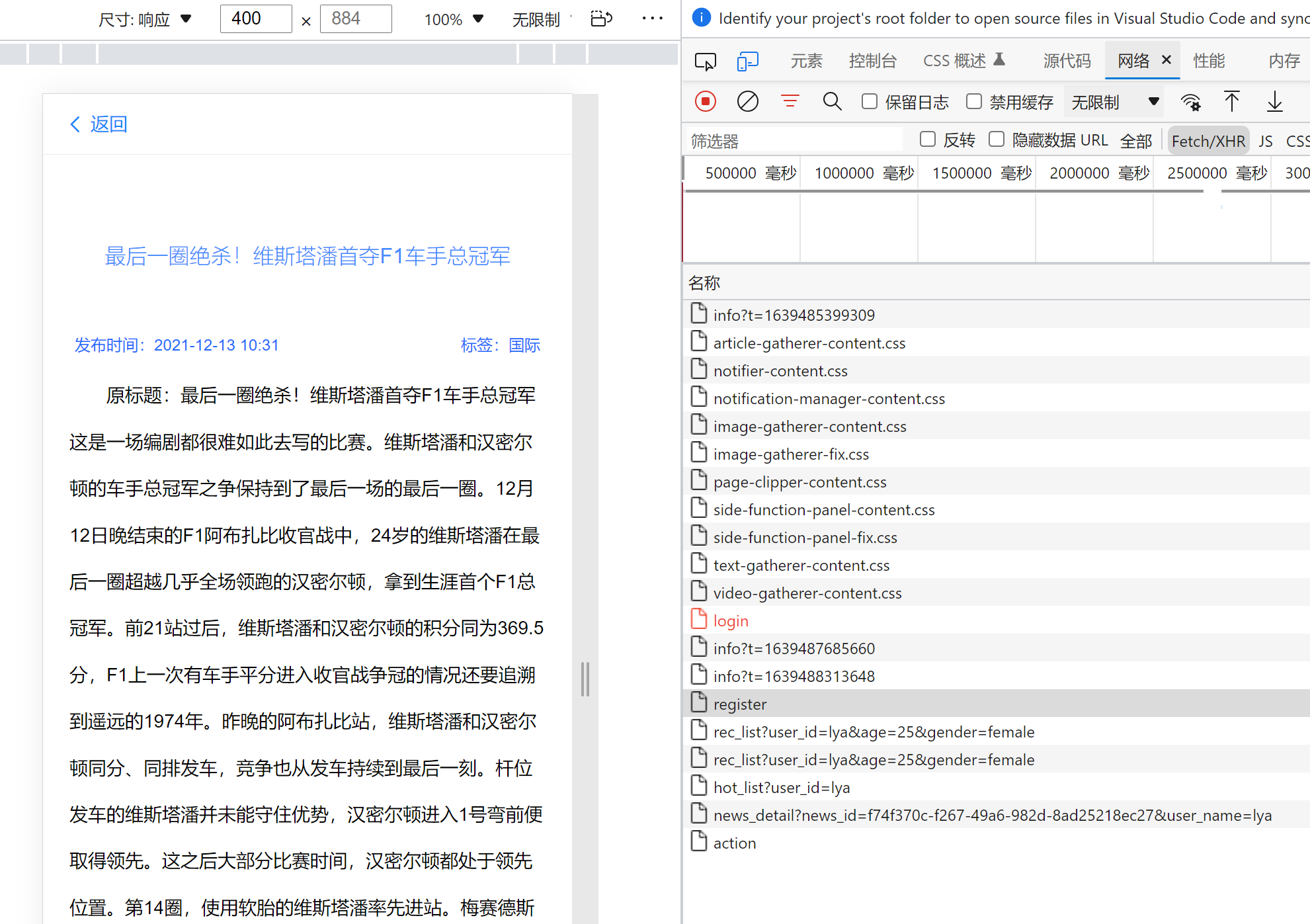
Task: Clear the network log
Action: click(747, 102)
